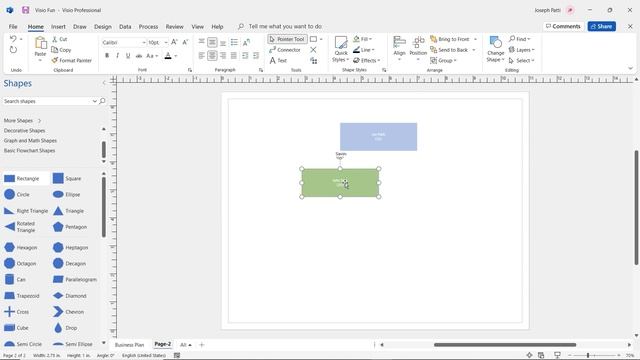Select the Pentagon shape in stencil

(70, 227)
